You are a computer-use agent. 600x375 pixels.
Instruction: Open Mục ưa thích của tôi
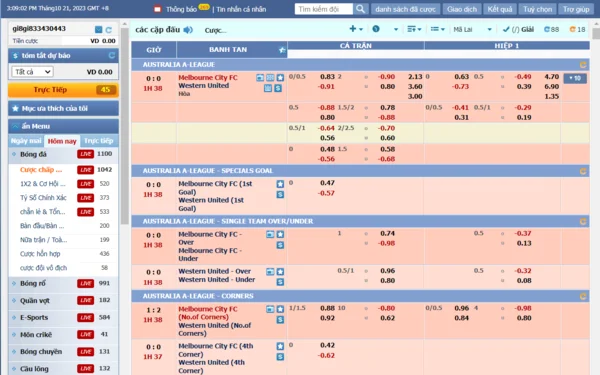click(64, 109)
